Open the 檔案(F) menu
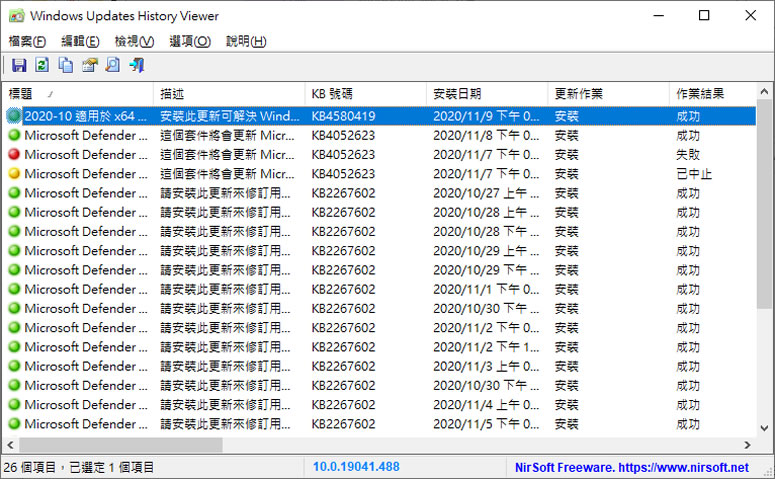This screenshot has height=479, width=775. [27, 41]
